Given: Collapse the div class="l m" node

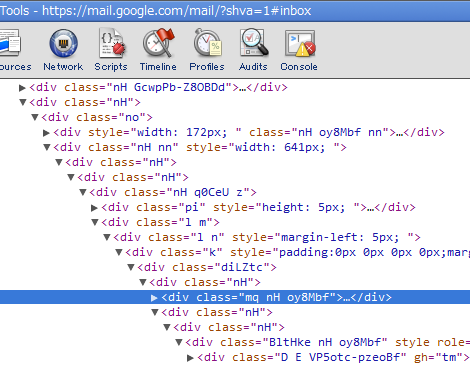Looking at the screenshot, I should pos(95,222).
